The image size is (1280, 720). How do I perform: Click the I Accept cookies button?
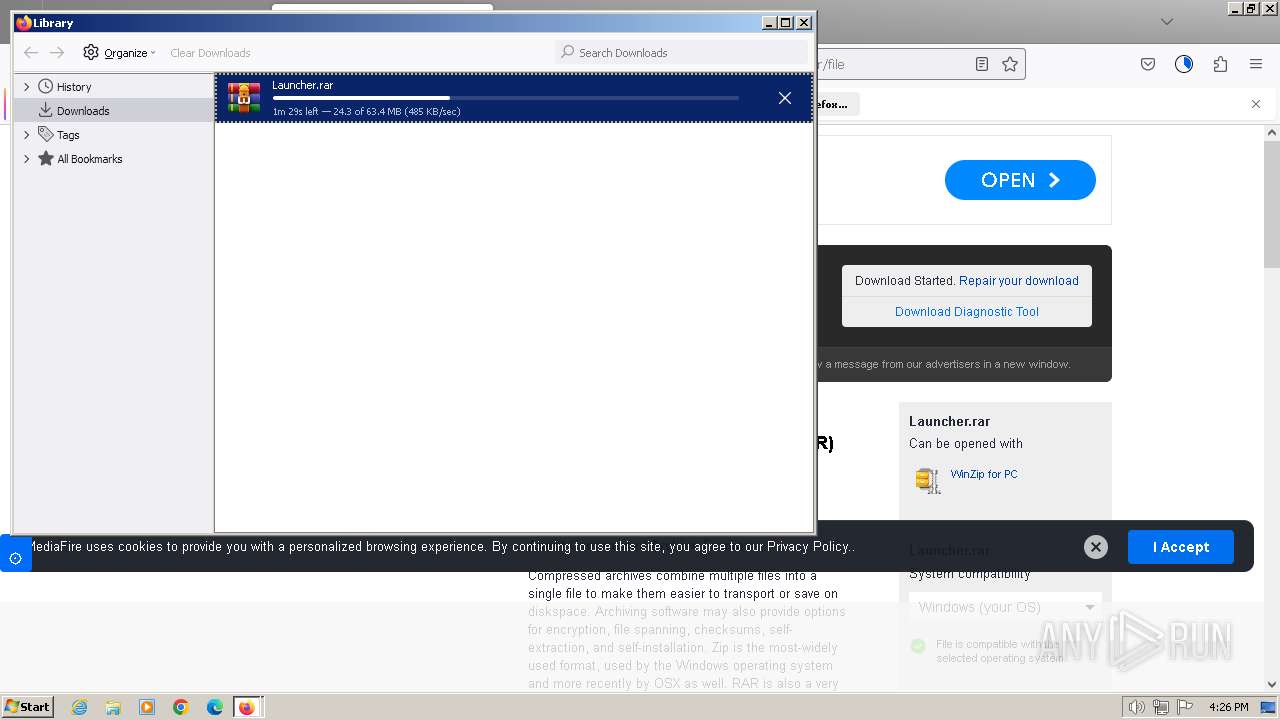click(1181, 547)
